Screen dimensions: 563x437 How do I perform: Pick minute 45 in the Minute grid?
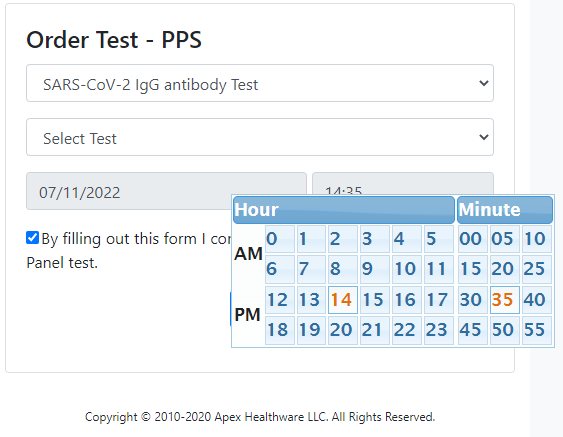click(472, 330)
